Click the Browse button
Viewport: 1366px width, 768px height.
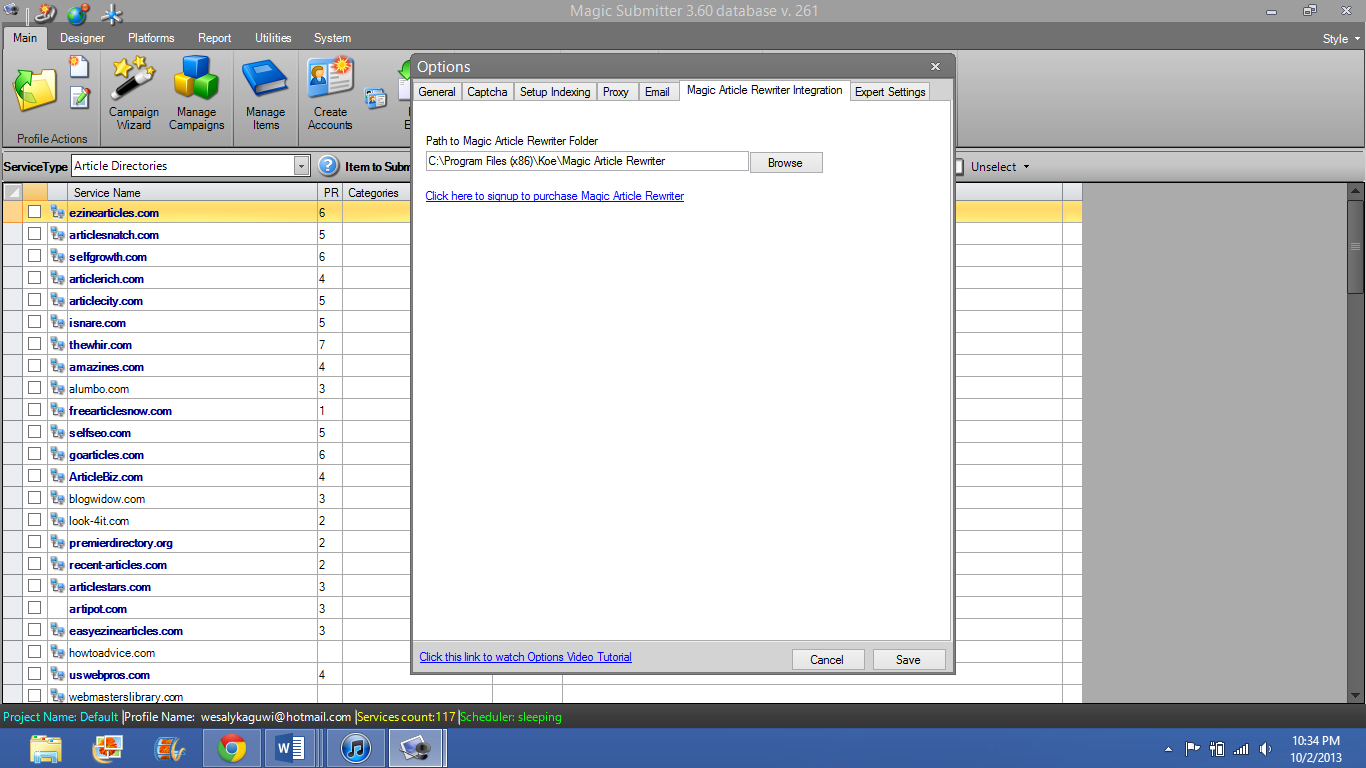pos(785,163)
